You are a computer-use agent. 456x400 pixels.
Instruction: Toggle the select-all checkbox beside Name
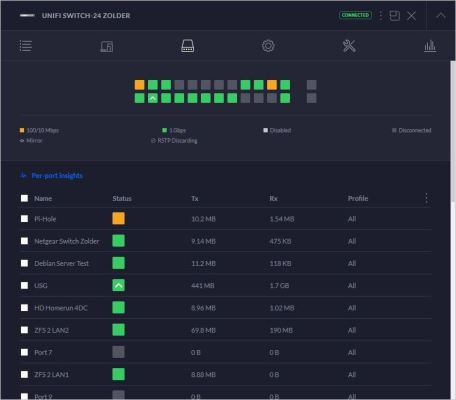click(24, 198)
